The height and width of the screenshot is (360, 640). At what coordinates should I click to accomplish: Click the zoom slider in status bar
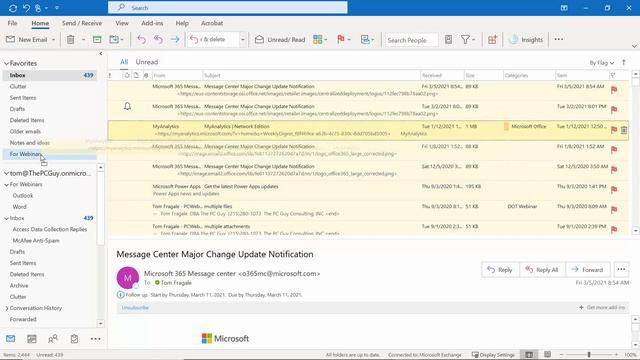click(589, 355)
